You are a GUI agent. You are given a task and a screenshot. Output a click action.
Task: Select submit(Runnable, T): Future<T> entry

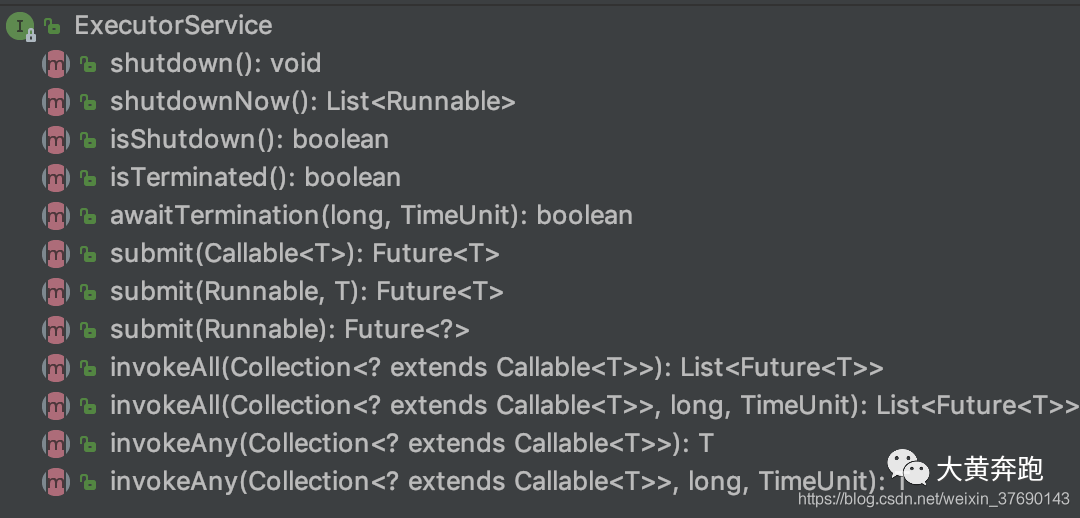coord(307,292)
